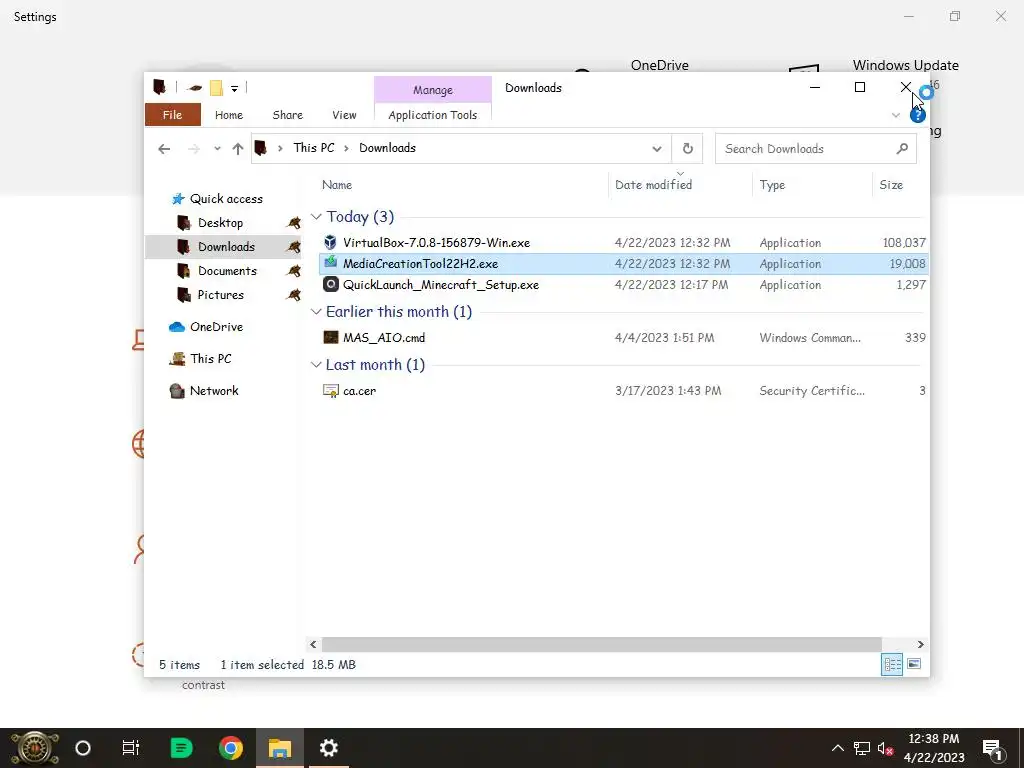Open Task View on the taskbar

(x=131, y=748)
